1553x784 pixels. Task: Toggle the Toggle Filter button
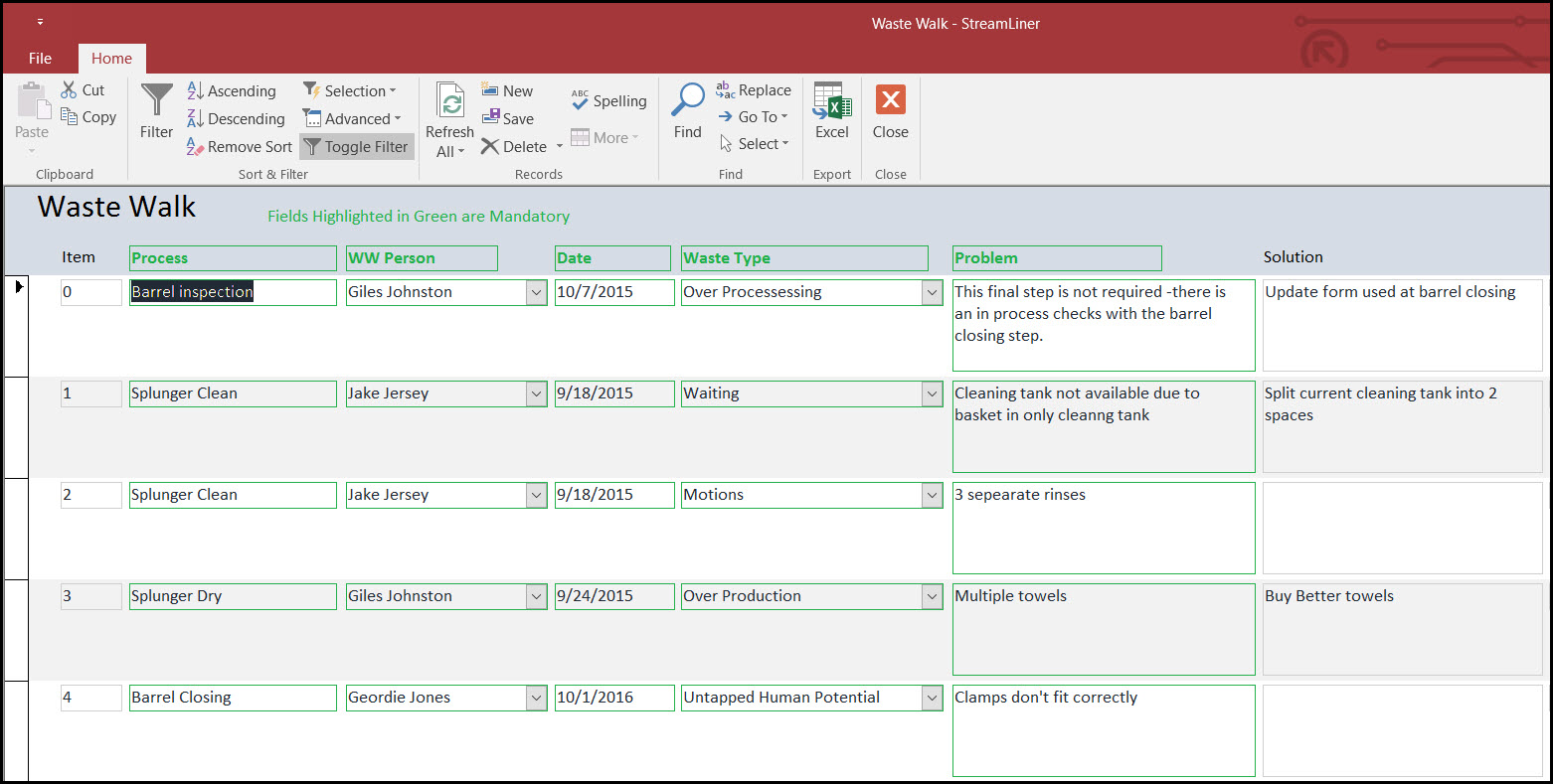click(356, 147)
